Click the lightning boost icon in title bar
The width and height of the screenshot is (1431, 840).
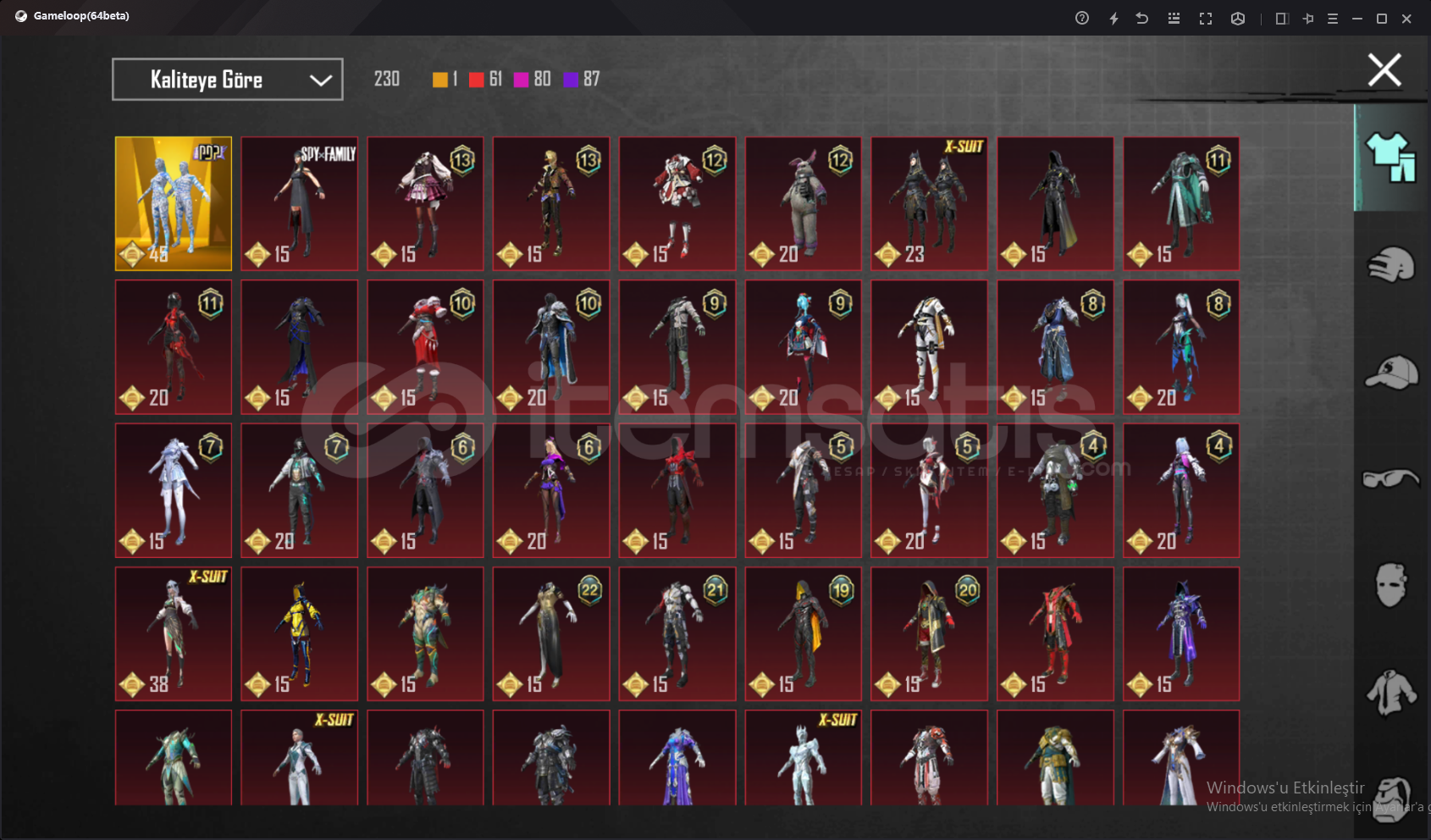pyautogui.click(x=1113, y=18)
